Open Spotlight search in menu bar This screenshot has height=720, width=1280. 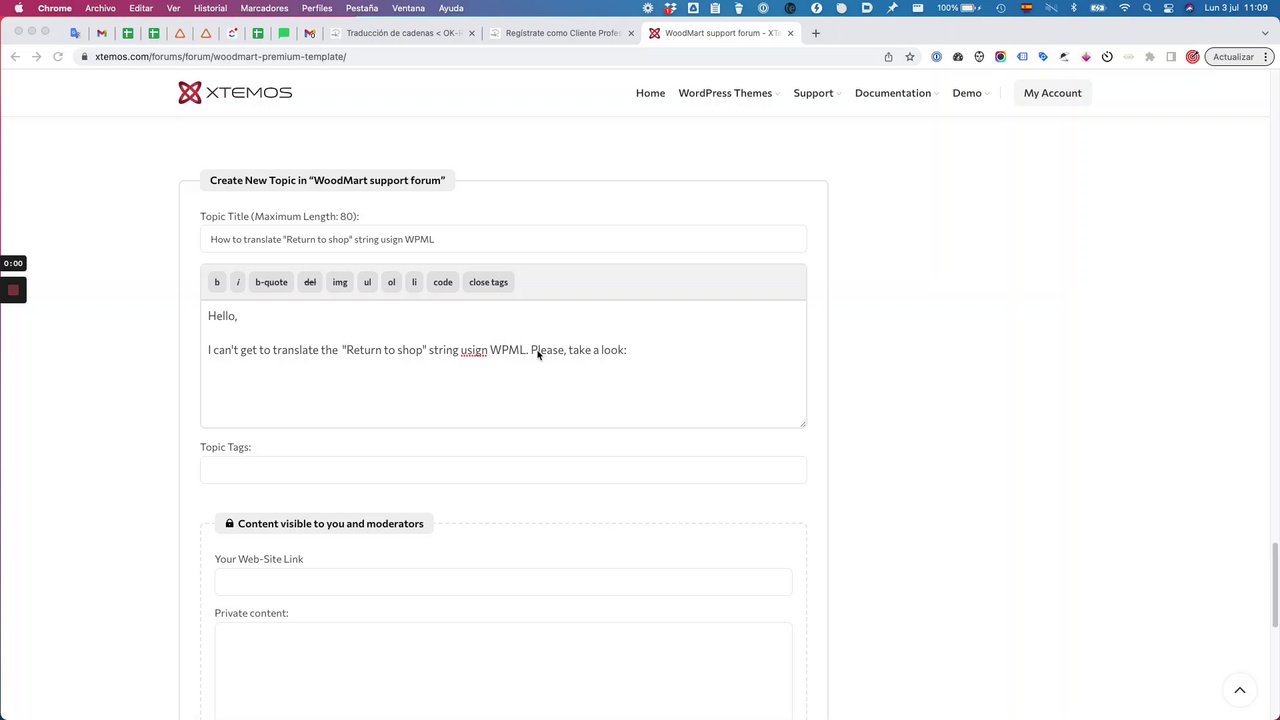[1147, 8]
